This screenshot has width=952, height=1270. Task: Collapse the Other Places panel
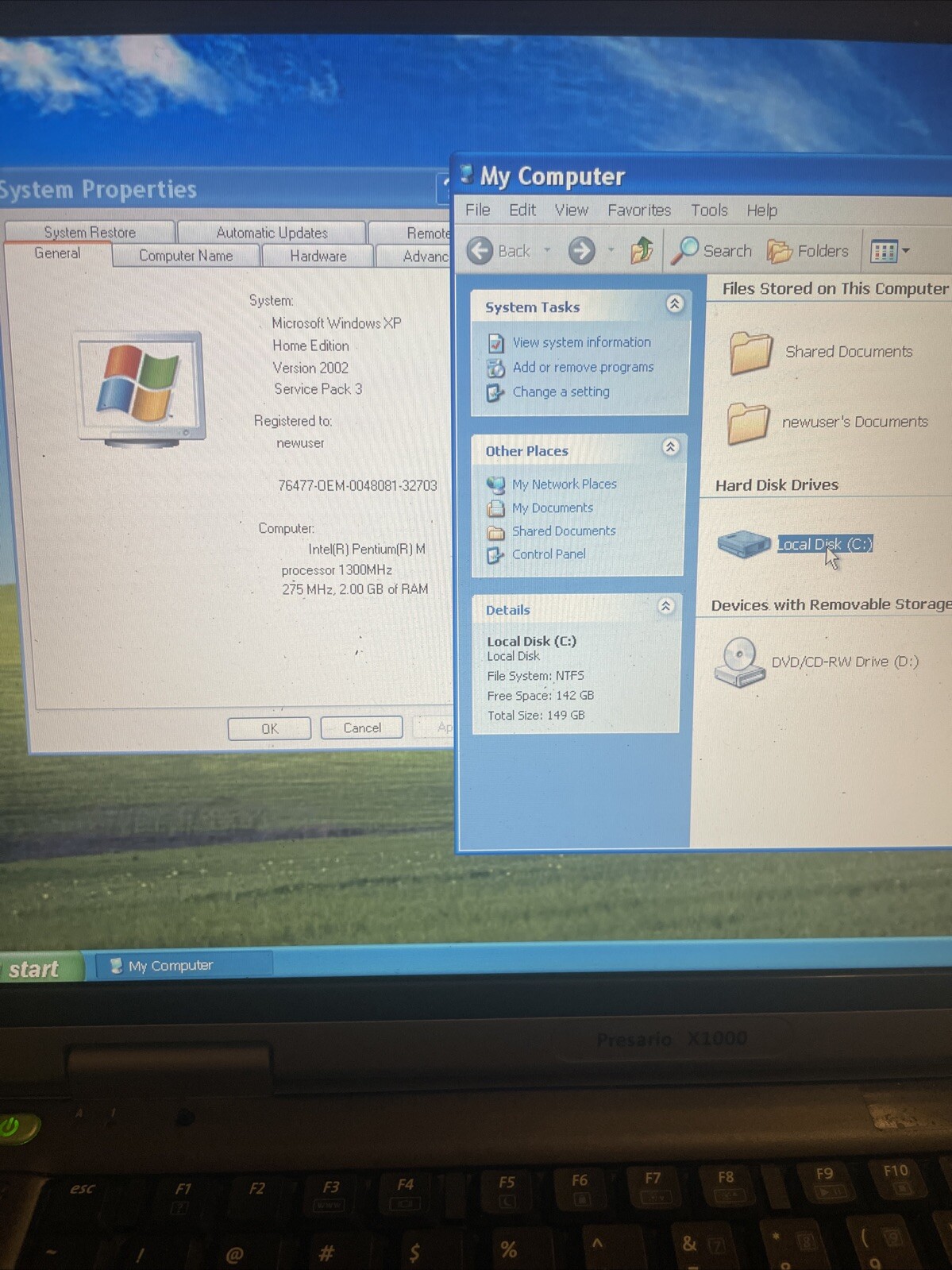pyautogui.click(x=670, y=447)
